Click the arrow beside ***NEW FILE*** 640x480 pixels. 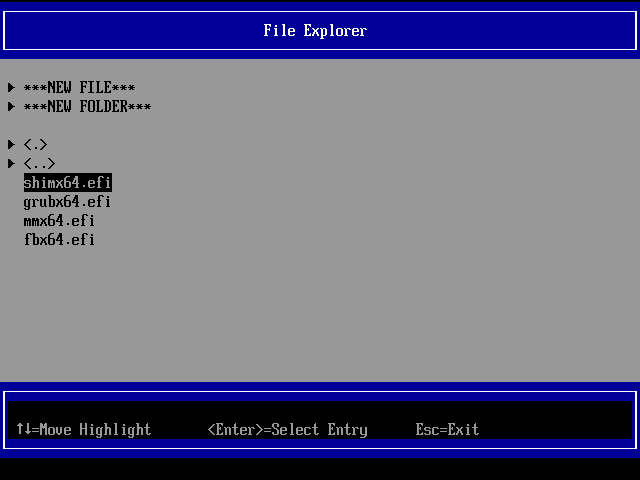tap(11, 88)
